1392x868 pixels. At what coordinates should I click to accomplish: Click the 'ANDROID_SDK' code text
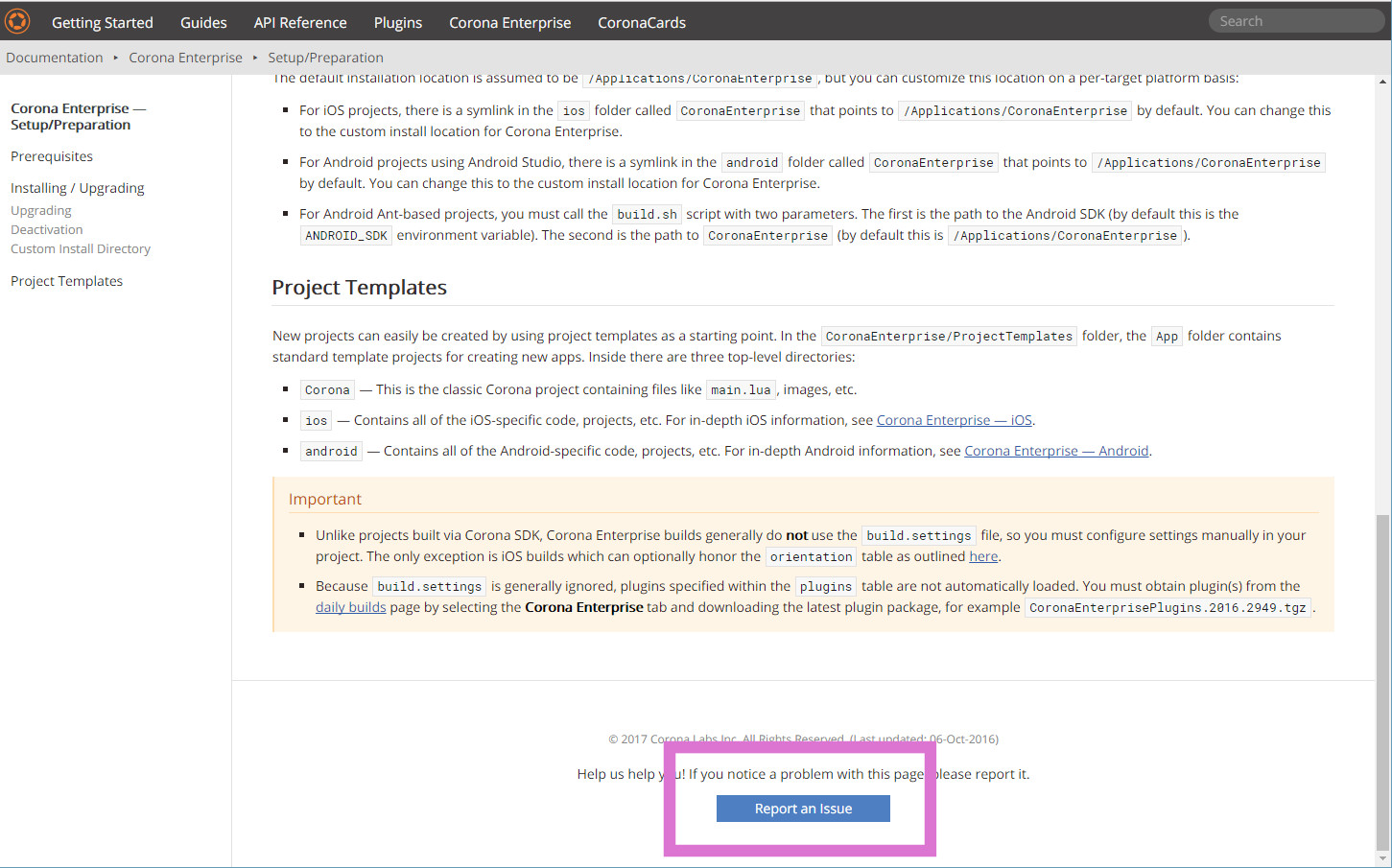pyautogui.click(x=346, y=236)
